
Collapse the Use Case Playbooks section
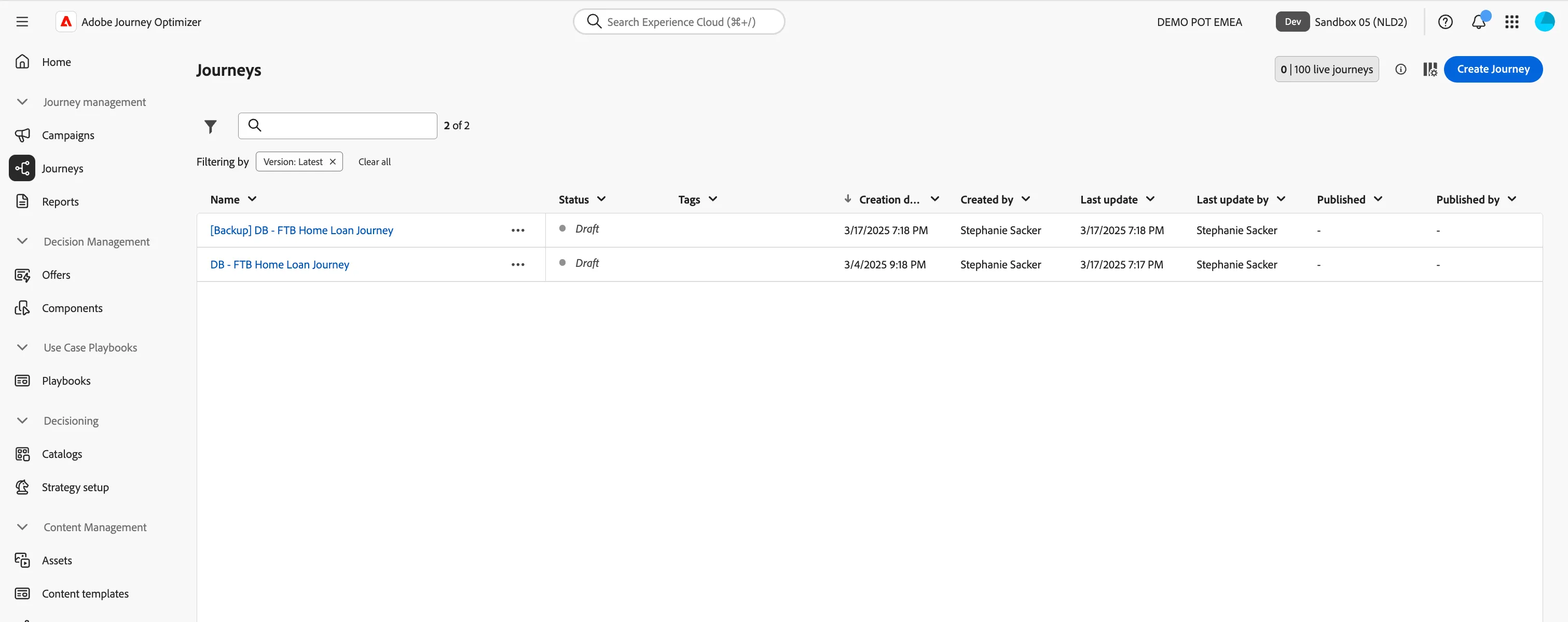click(x=22, y=347)
